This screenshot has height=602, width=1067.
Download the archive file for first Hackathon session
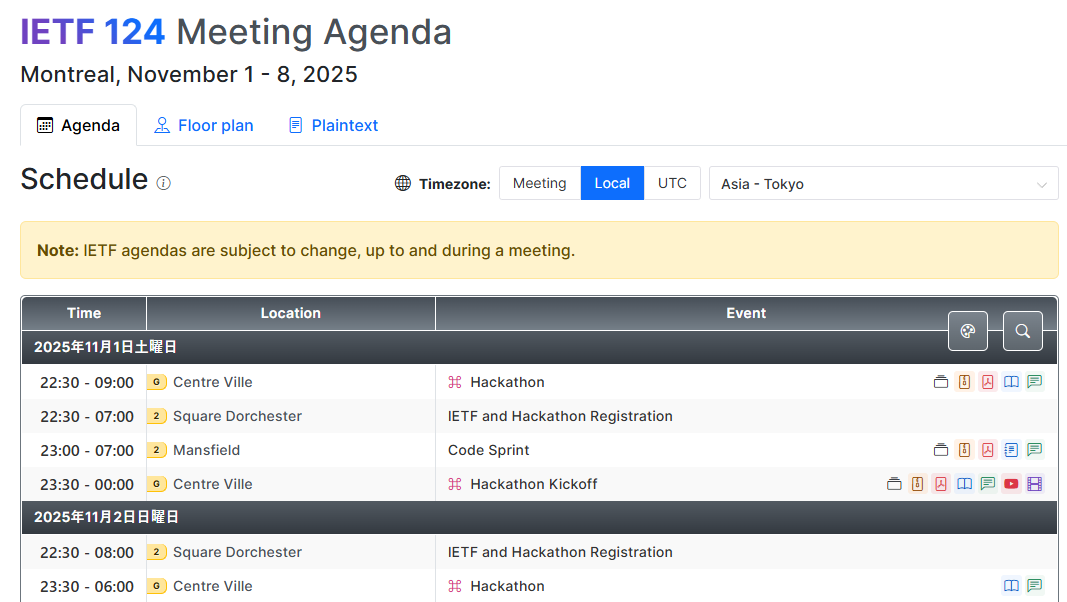pos(964,382)
